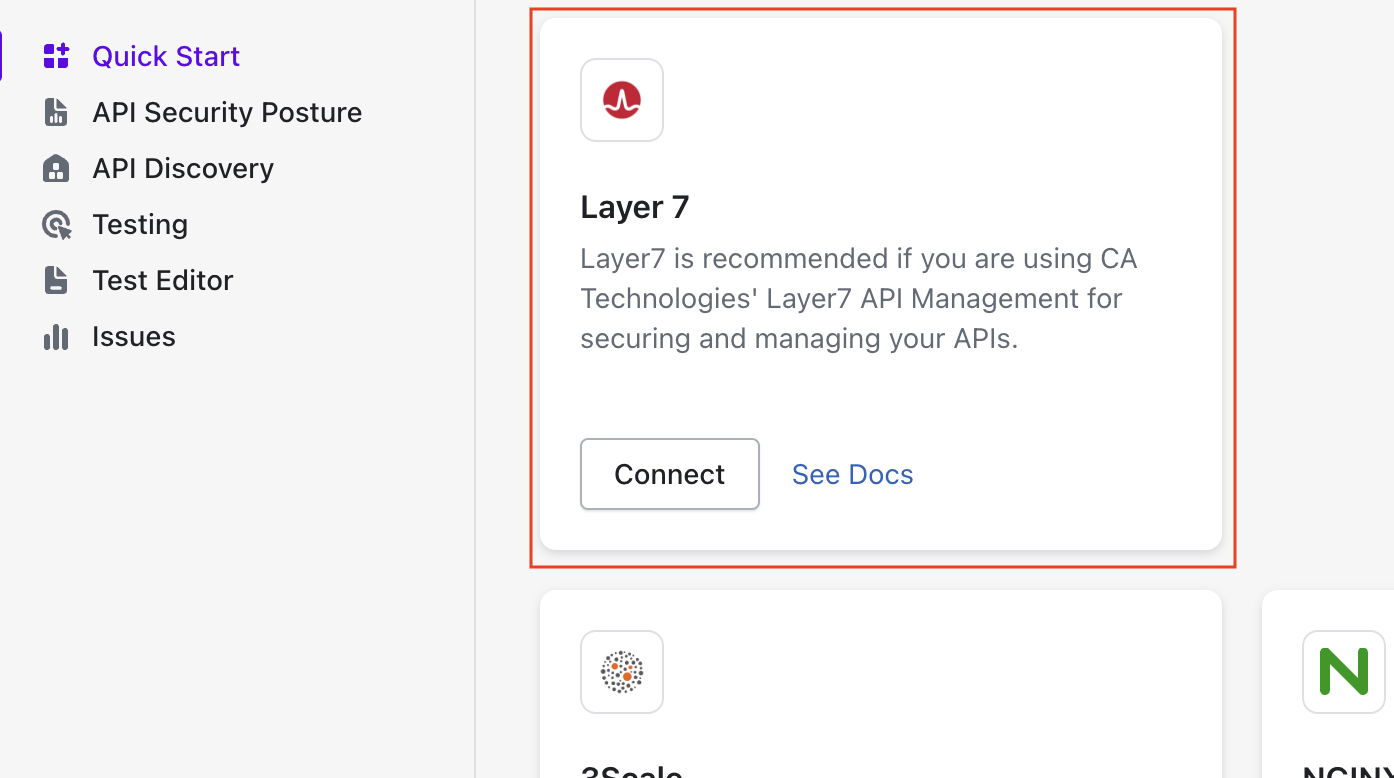
Task: Go to API Security Posture label
Action: 227,112
